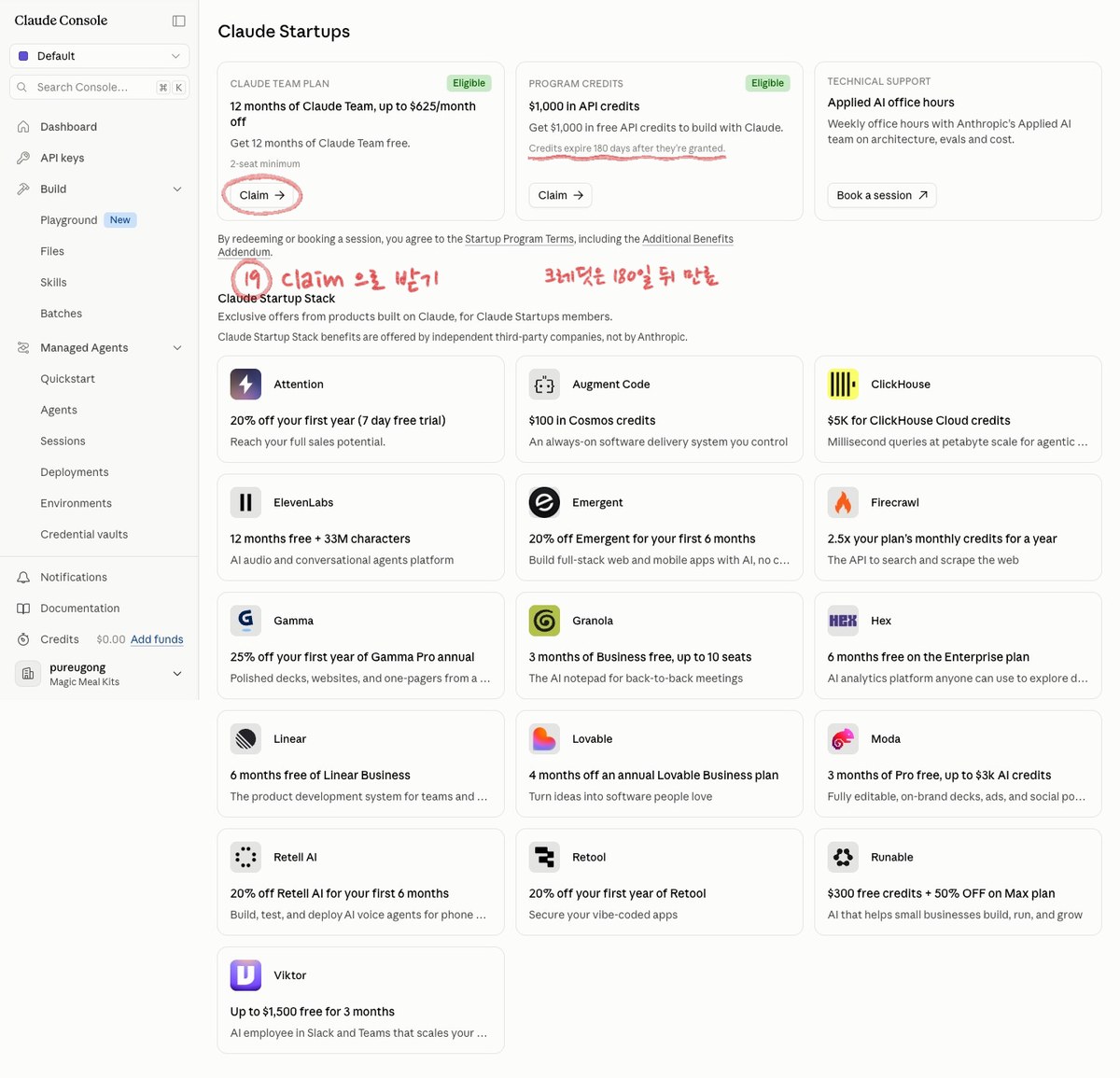Click the Firecrawl flame icon

coord(843,502)
